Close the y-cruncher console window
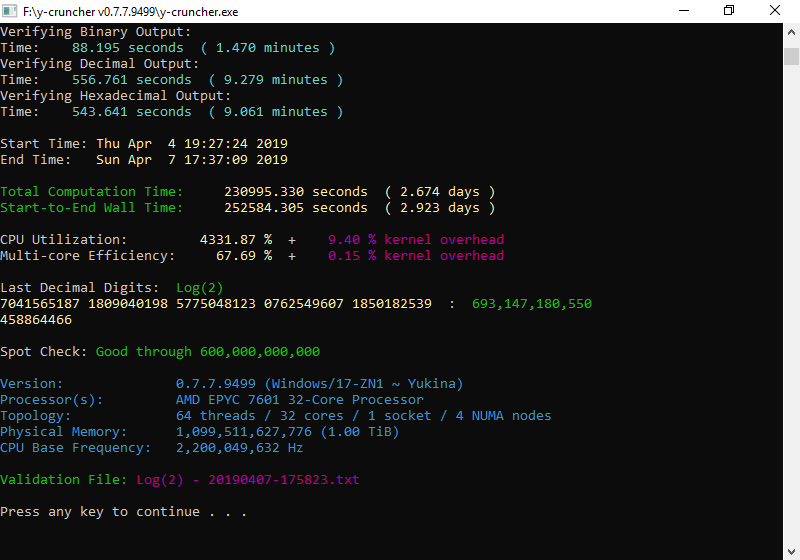The height and width of the screenshot is (560, 800). 774,10
